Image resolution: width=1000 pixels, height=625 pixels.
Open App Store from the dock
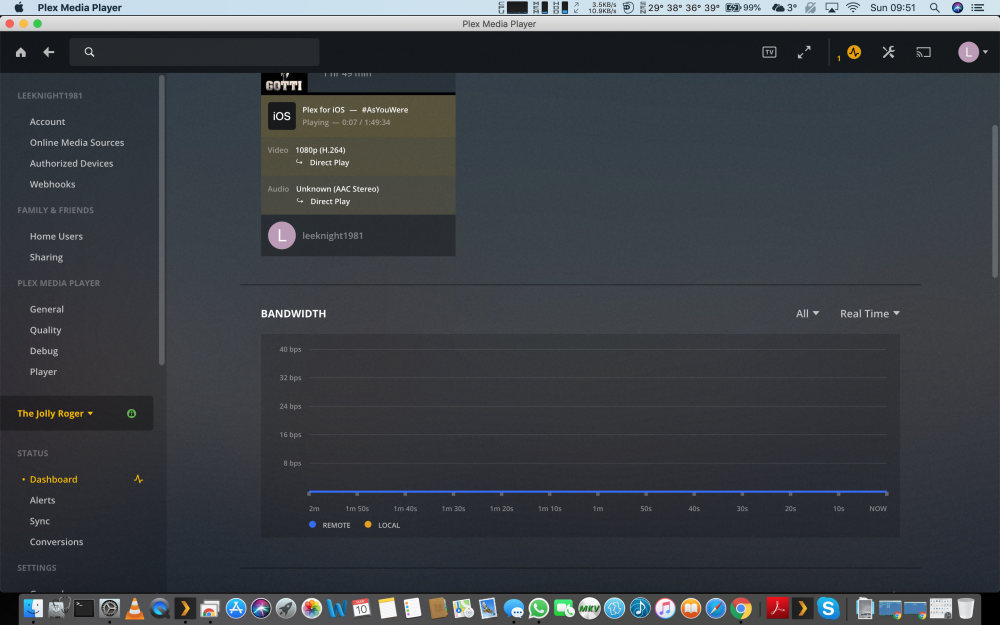tap(235, 608)
